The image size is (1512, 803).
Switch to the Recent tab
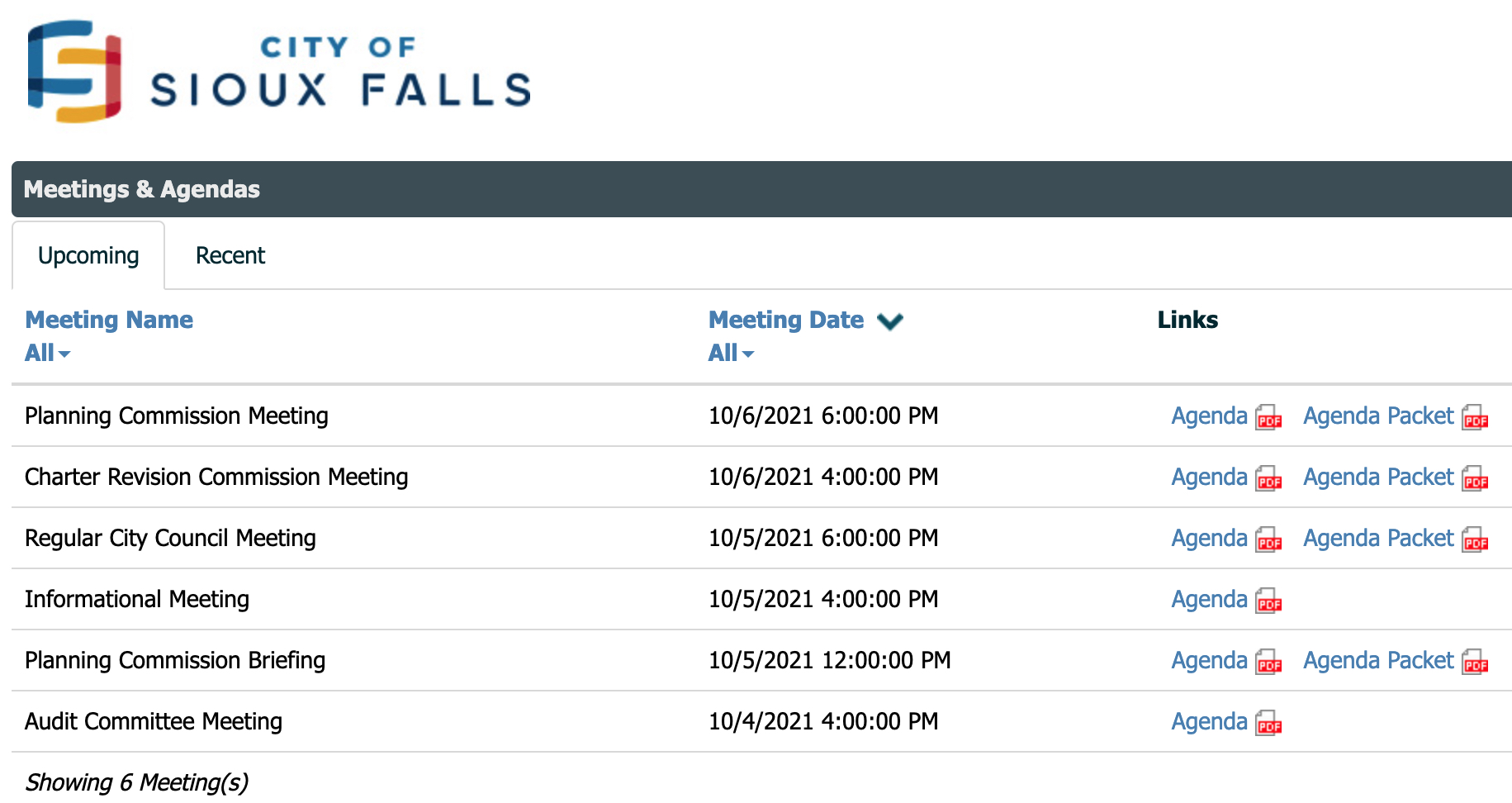coord(230,255)
